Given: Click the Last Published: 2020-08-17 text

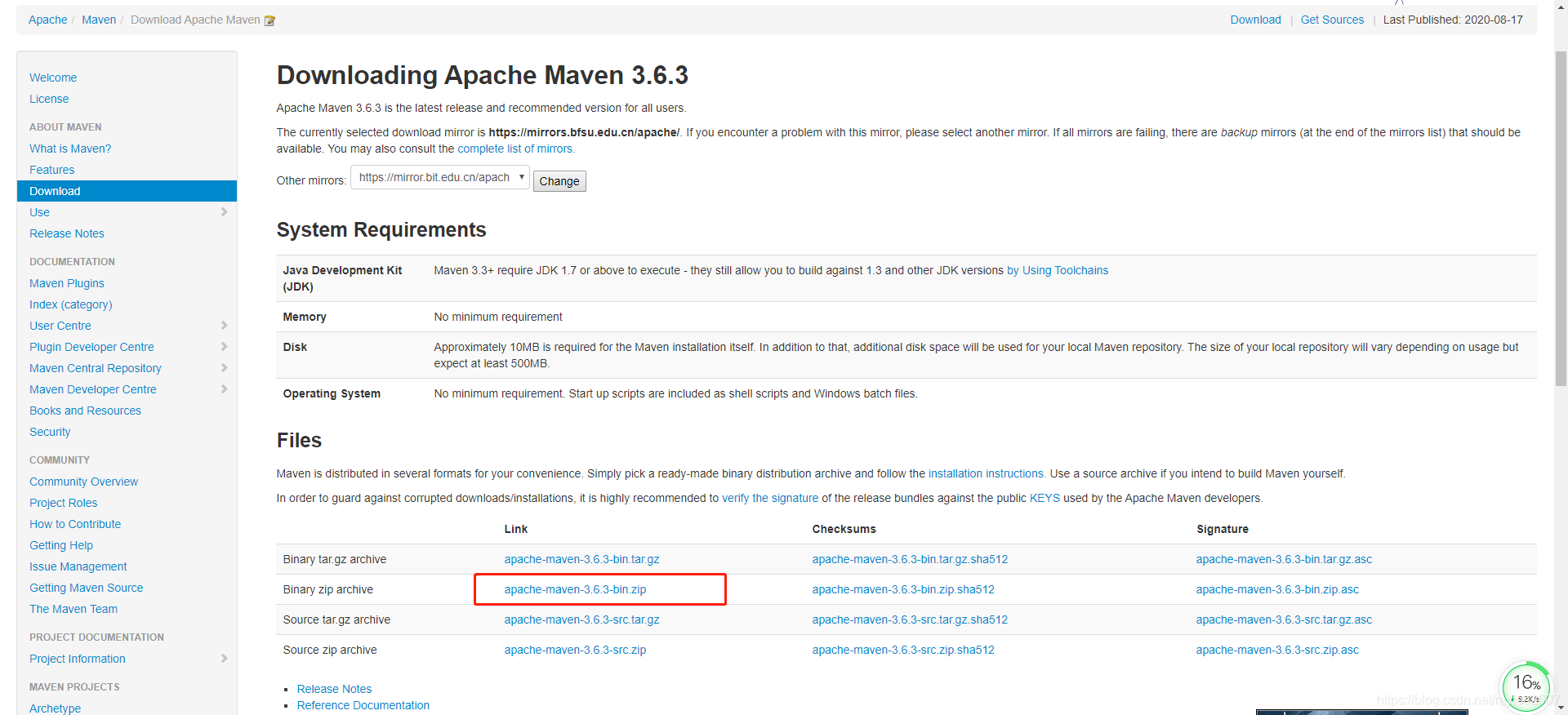Looking at the screenshot, I should (1453, 20).
